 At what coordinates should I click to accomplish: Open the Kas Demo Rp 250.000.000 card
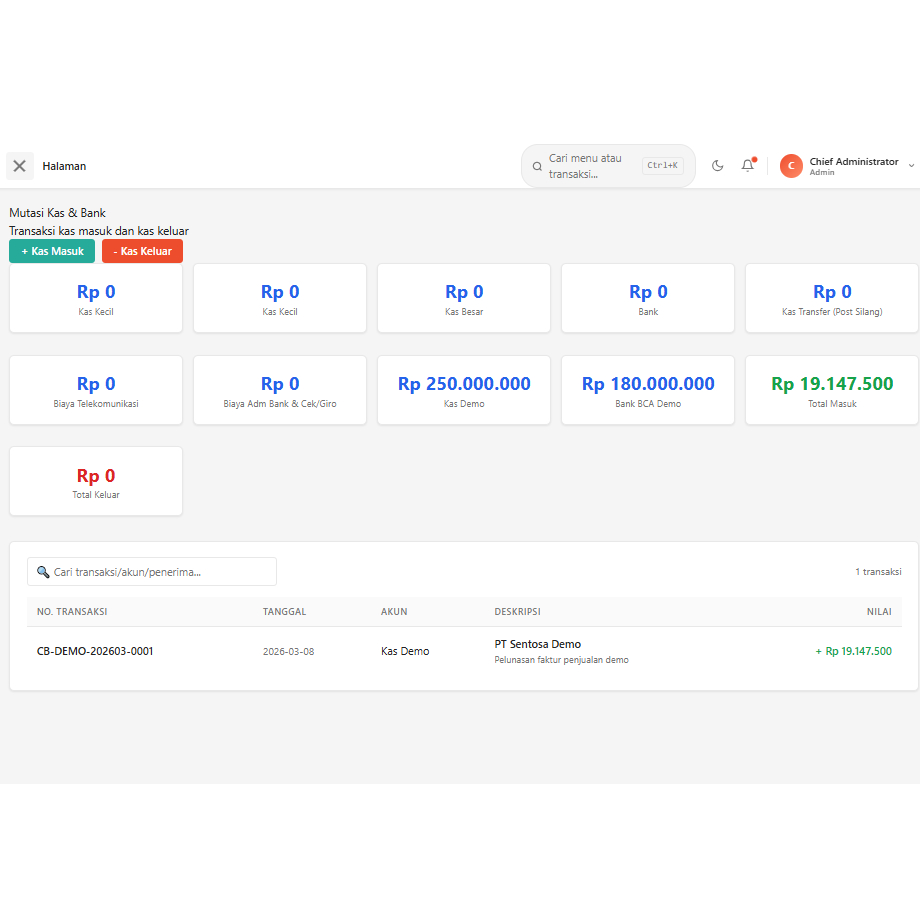(x=464, y=390)
